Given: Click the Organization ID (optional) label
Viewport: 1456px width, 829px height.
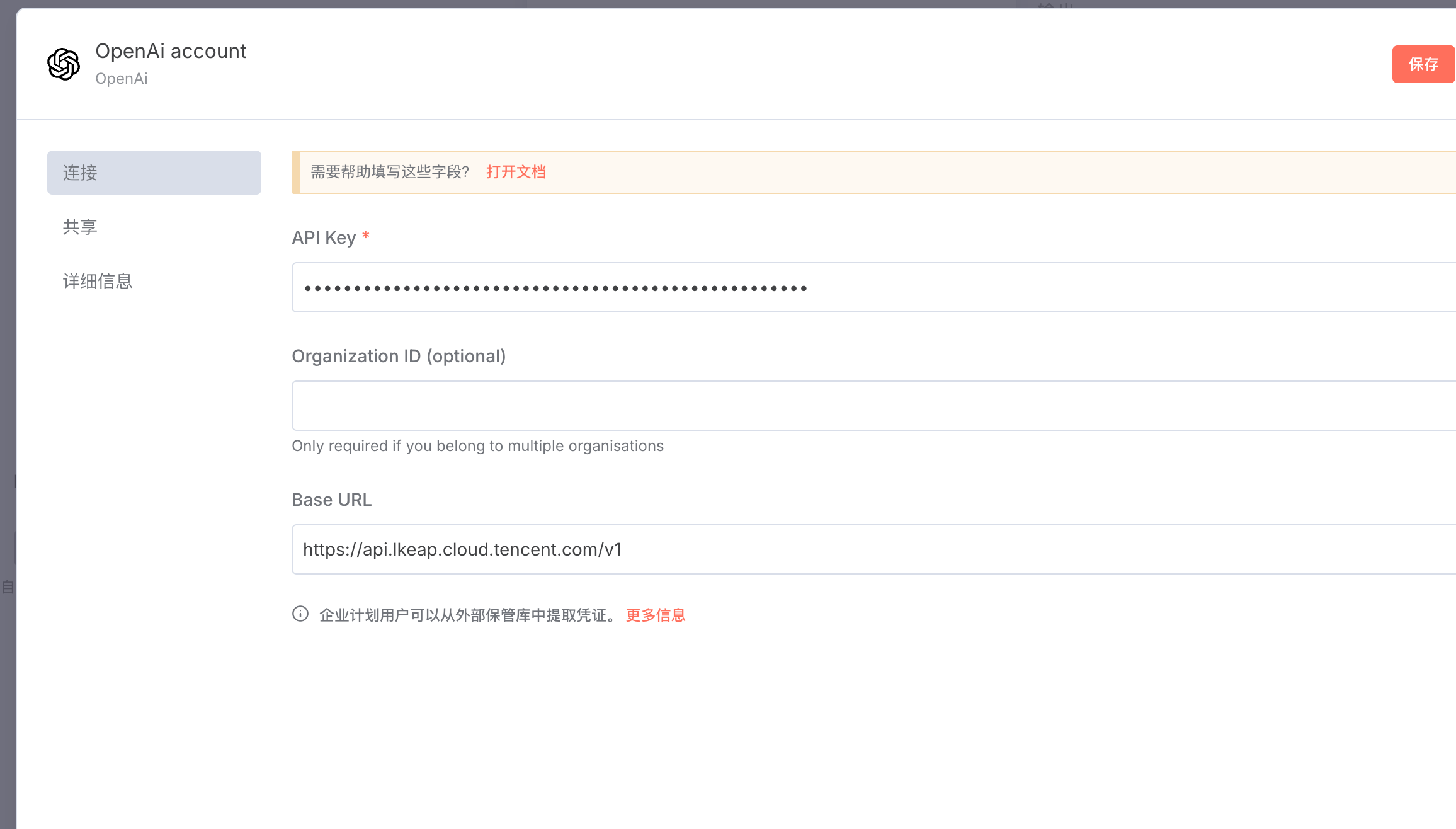Looking at the screenshot, I should tap(399, 356).
